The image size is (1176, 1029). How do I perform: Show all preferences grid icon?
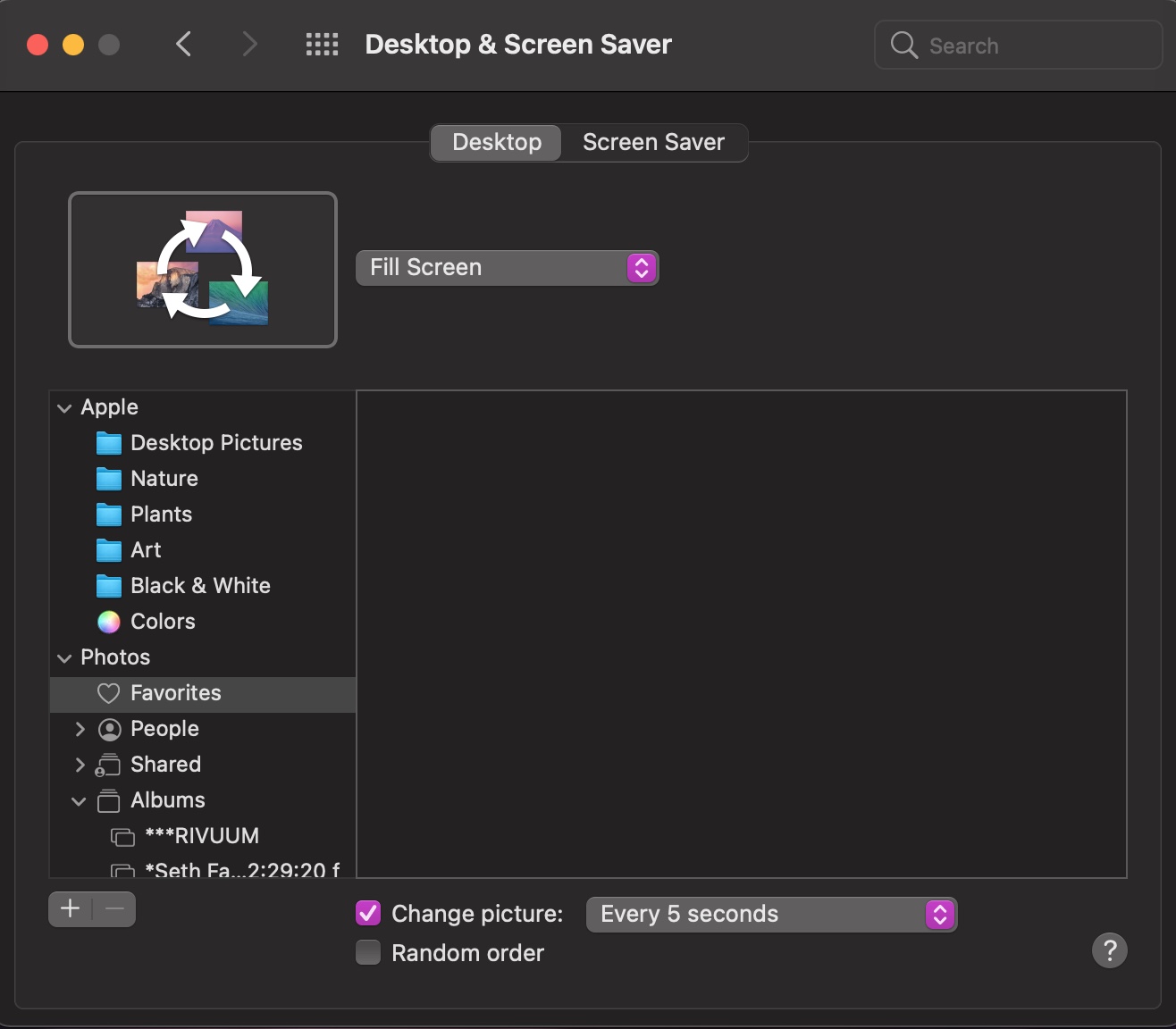click(x=322, y=45)
